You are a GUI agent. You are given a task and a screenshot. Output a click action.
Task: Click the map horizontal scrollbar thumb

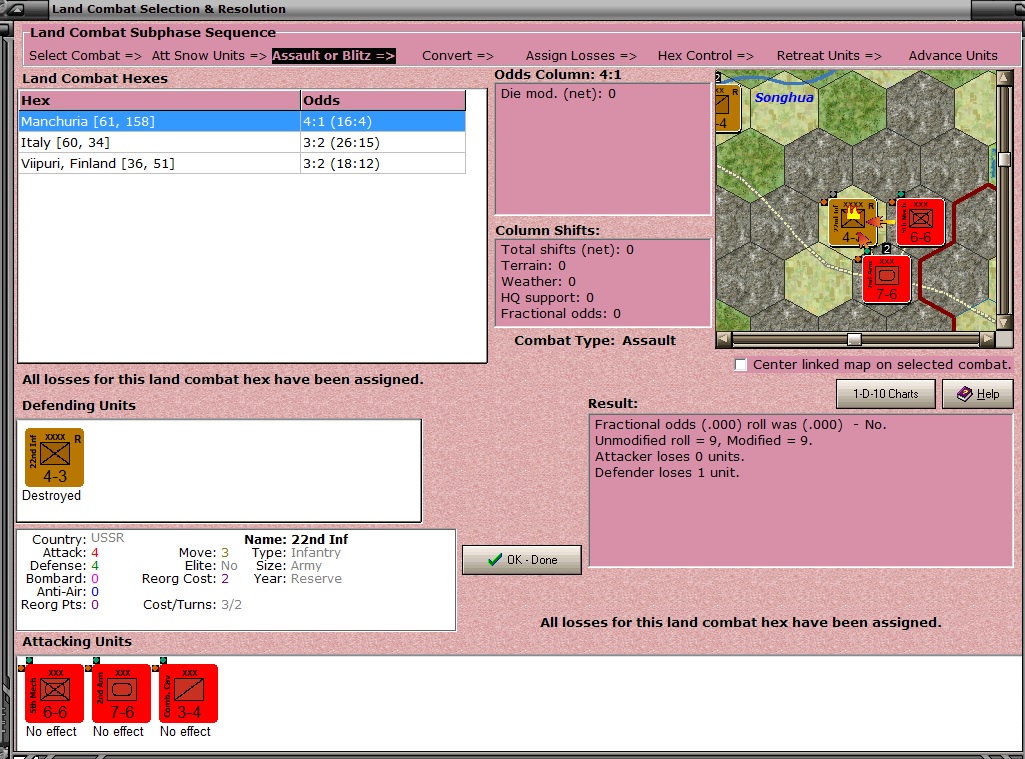(x=854, y=339)
